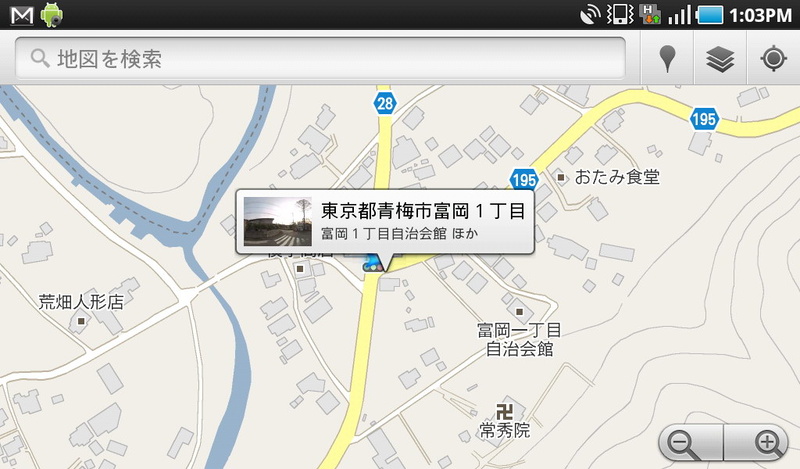800x469 pixels.
Task: Tap the search magnifier icon
Action: click(40, 58)
